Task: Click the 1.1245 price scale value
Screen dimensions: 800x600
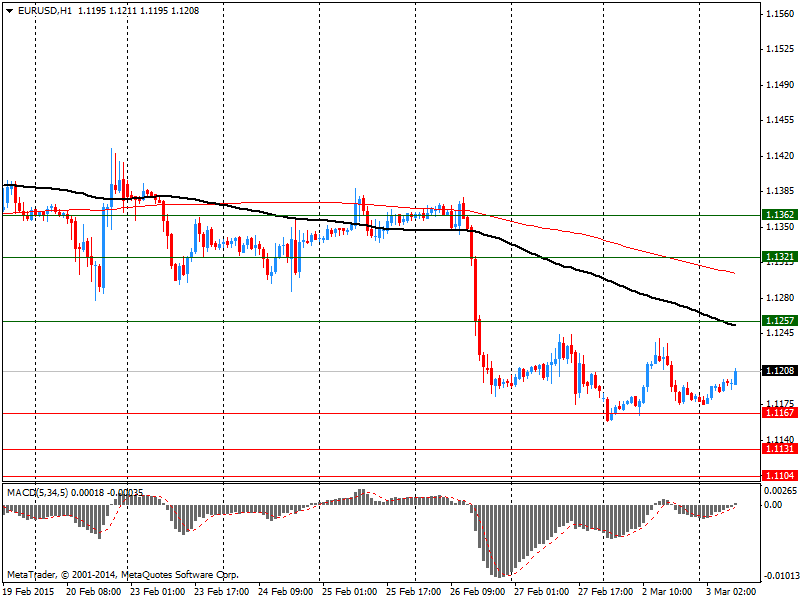Action: (x=781, y=333)
